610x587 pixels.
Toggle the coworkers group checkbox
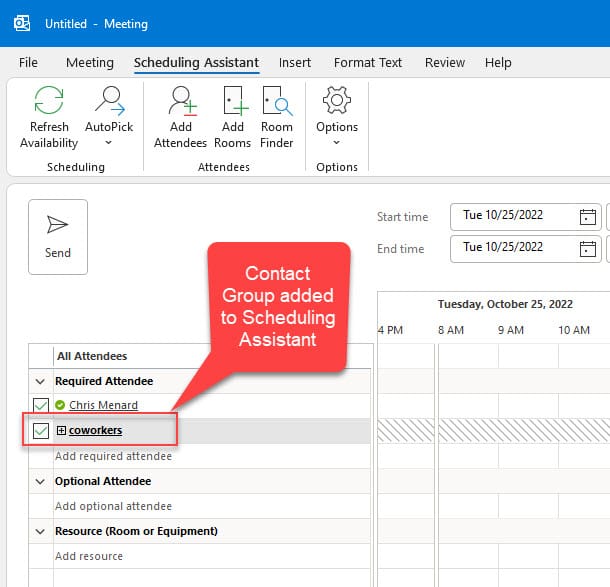tap(41, 431)
